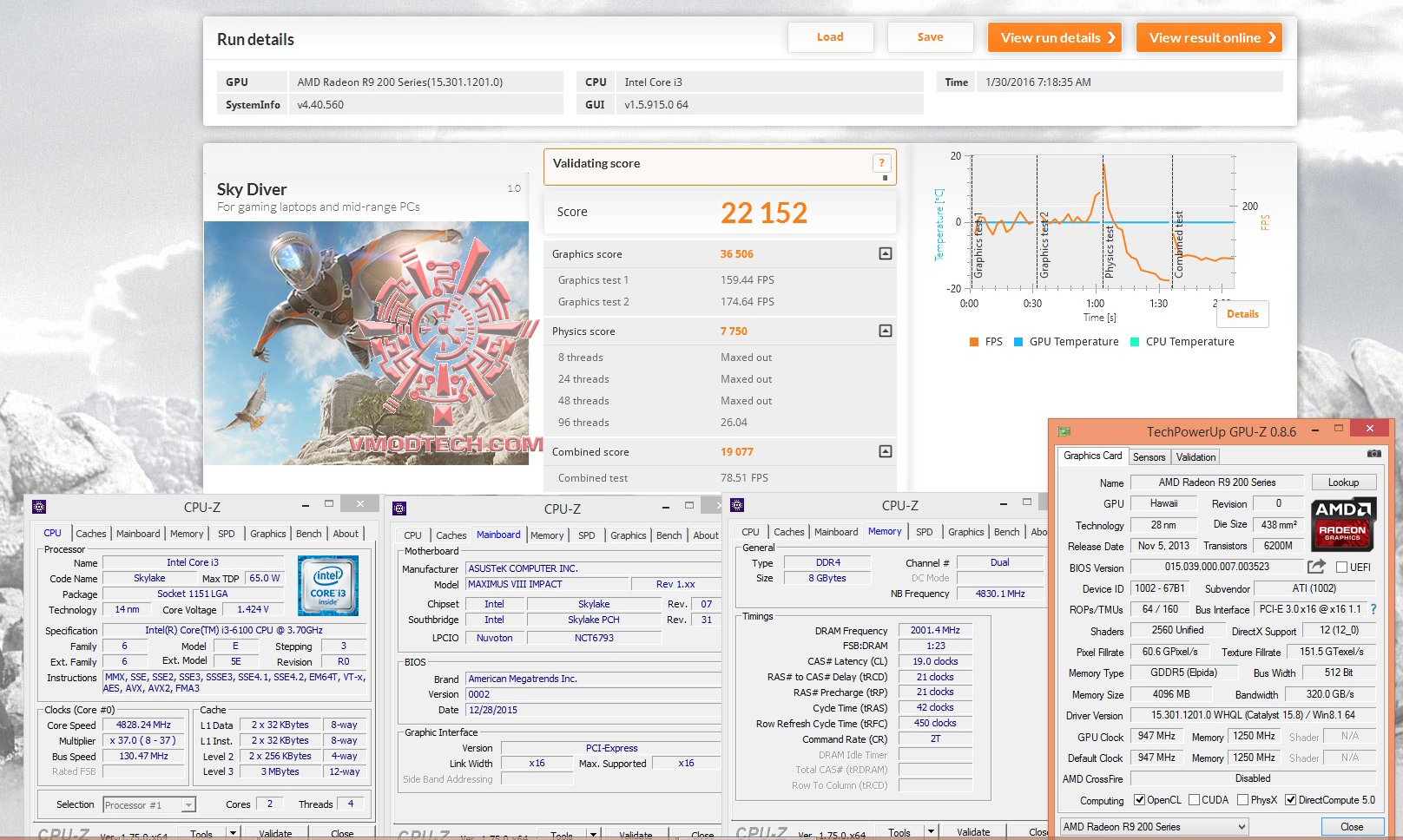Open View result online
Image resolution: width=1403 pixels, height=840 pixels.
point(1209,37)
